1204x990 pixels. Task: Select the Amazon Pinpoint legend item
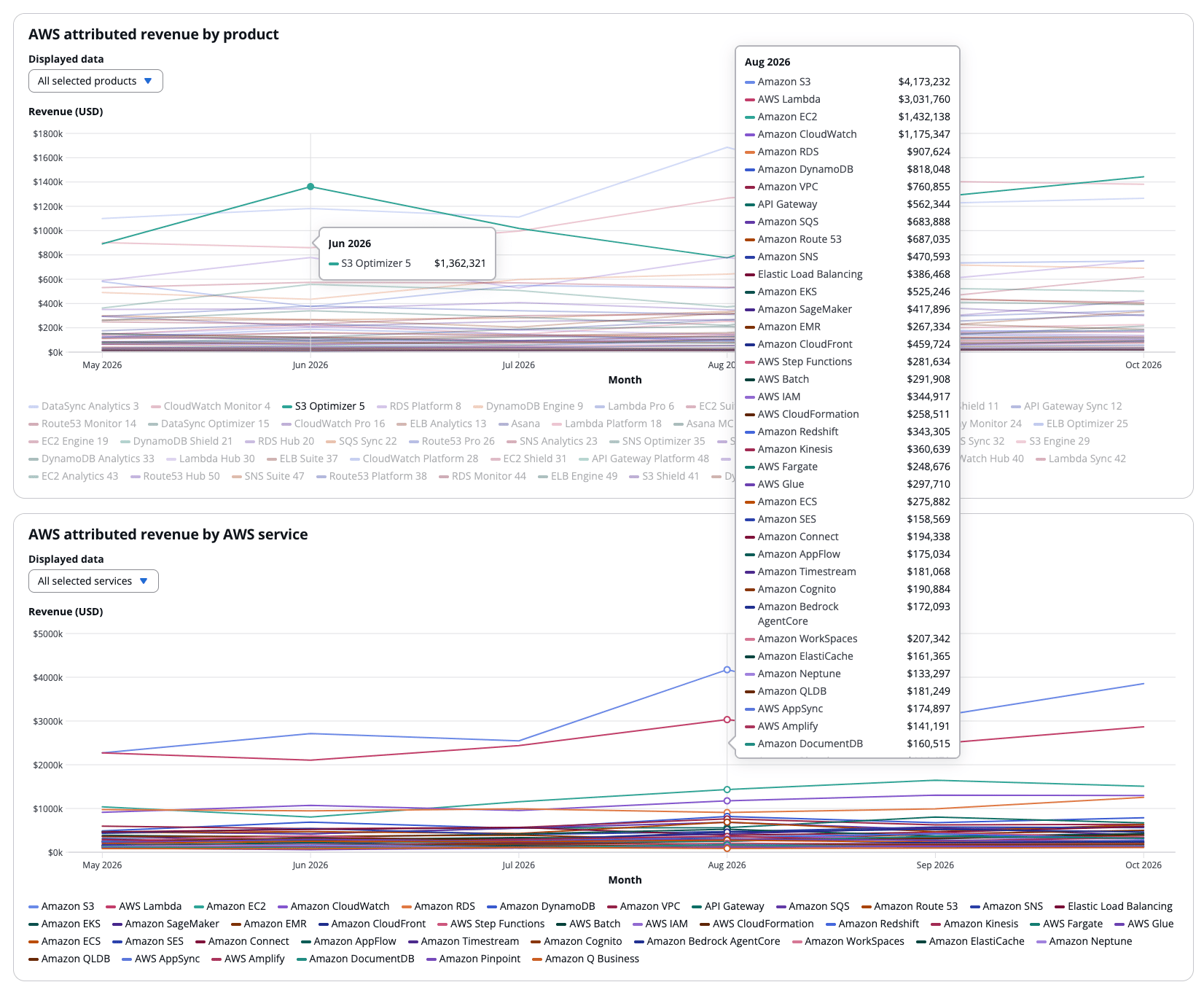(x=473, y=959)
